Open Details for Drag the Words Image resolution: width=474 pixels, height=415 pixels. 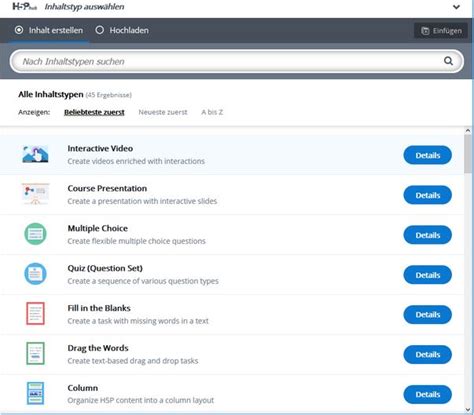428,355
